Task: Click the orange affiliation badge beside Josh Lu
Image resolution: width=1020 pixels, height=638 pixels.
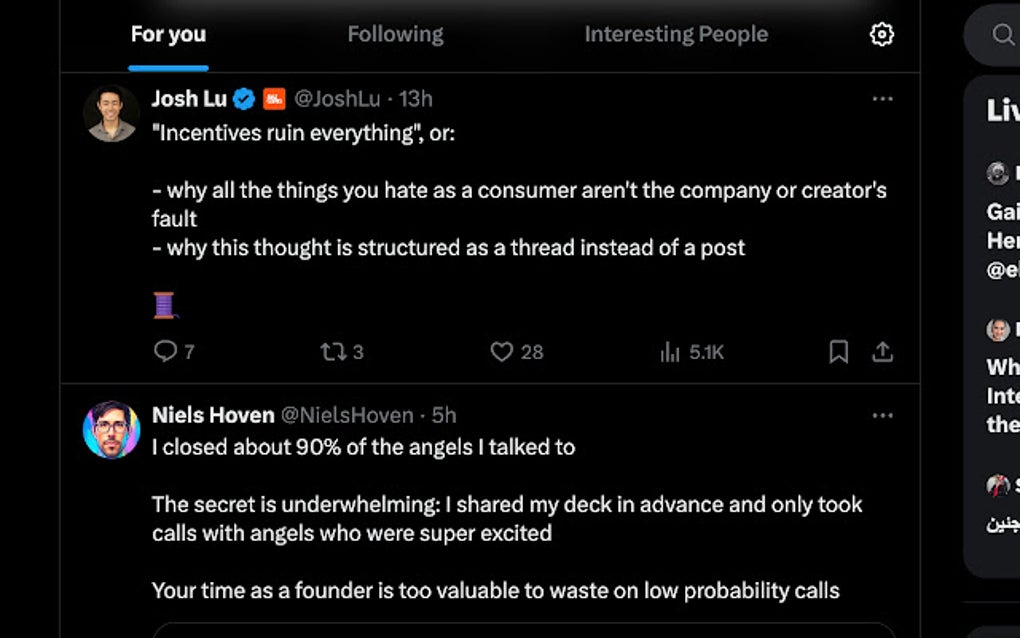Action: point(274,99)
